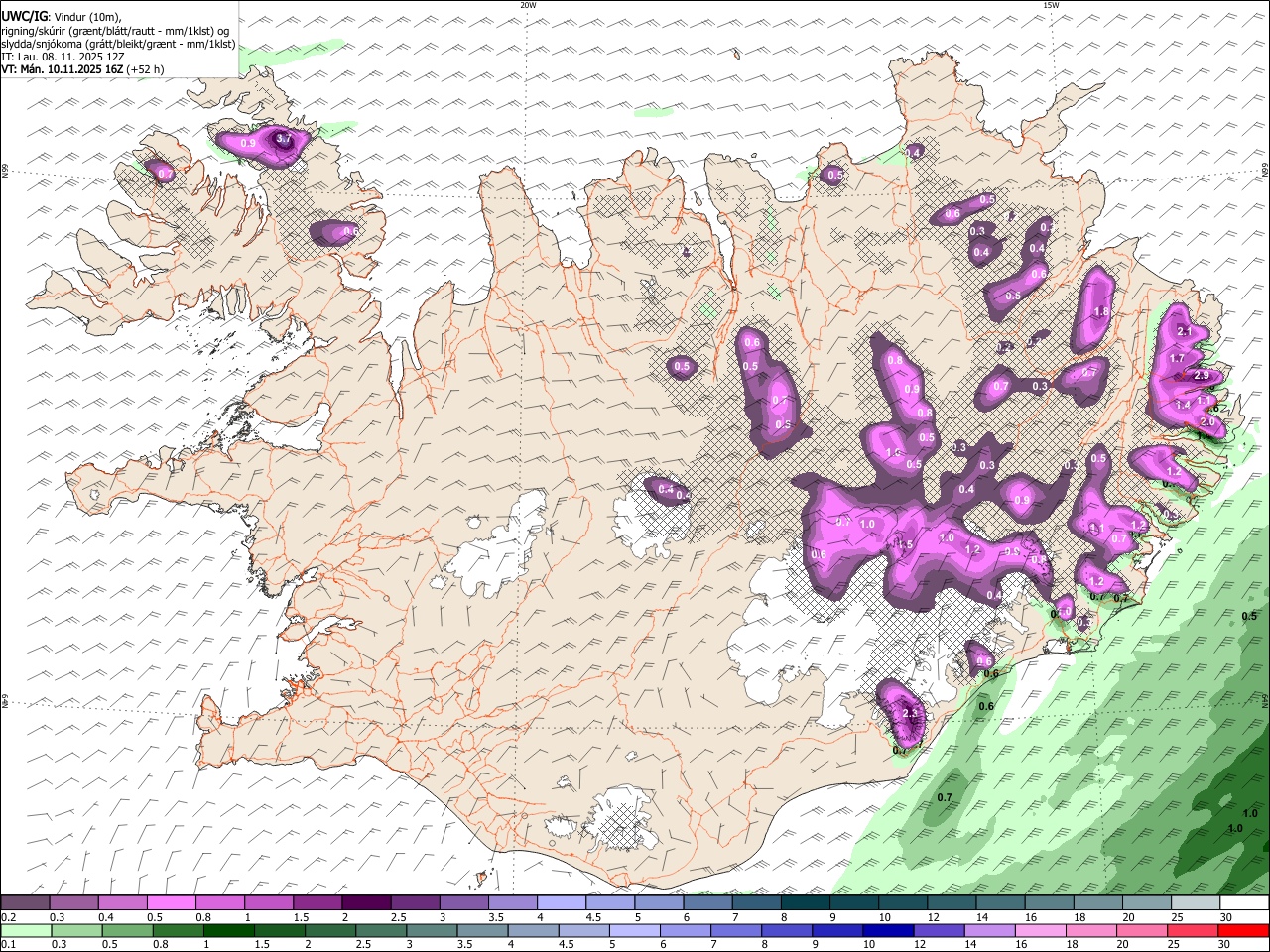Click the UWC/IG title text
This screenshot has width=1270, height=952.
click(24, 17)
